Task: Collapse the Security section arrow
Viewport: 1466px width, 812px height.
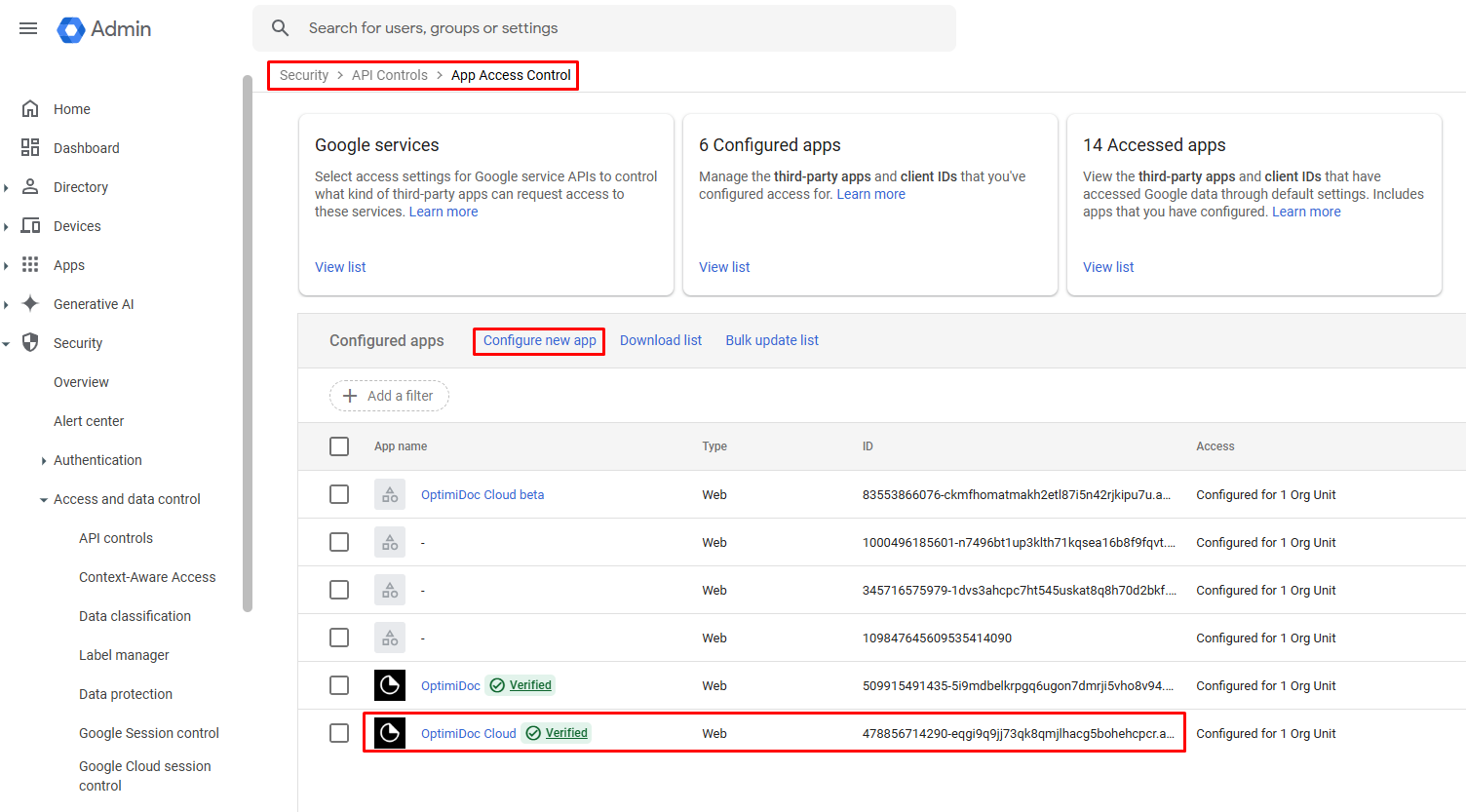Action: click(6, 343)
